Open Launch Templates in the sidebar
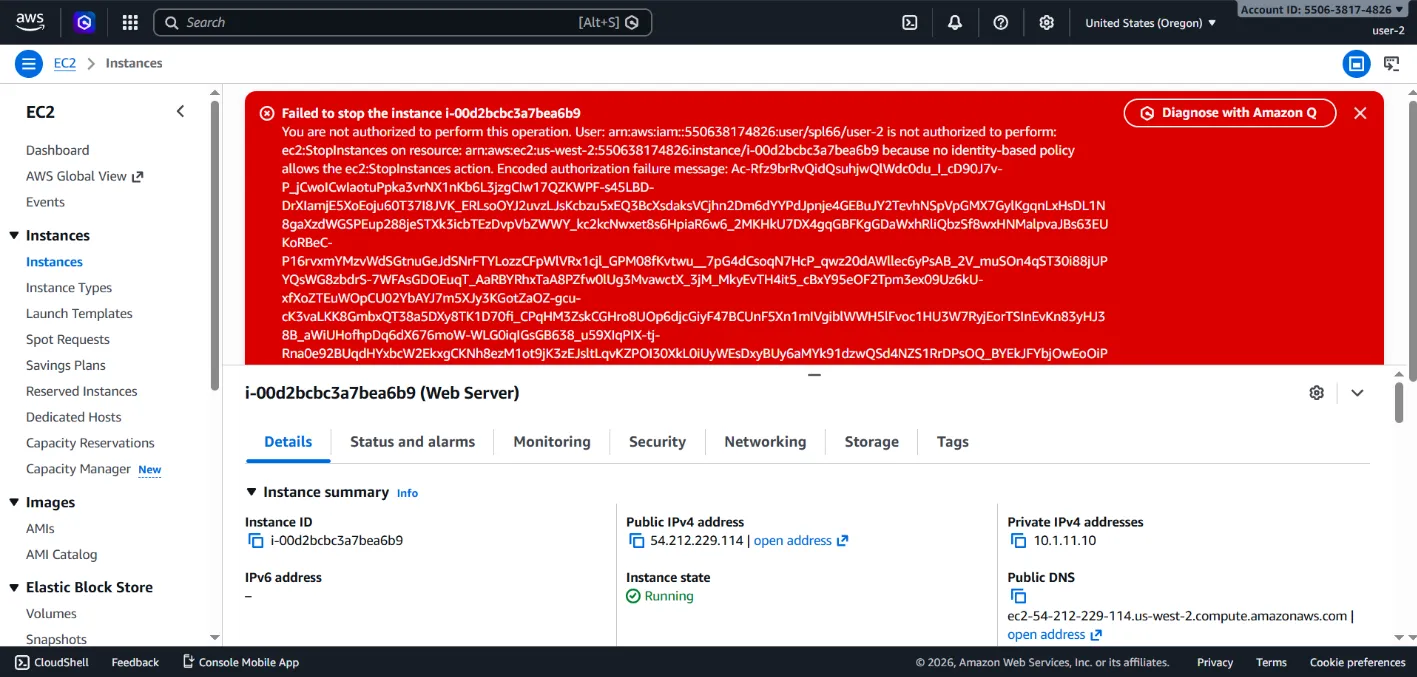The image size is (1417, 677). (x=79, y=314)
